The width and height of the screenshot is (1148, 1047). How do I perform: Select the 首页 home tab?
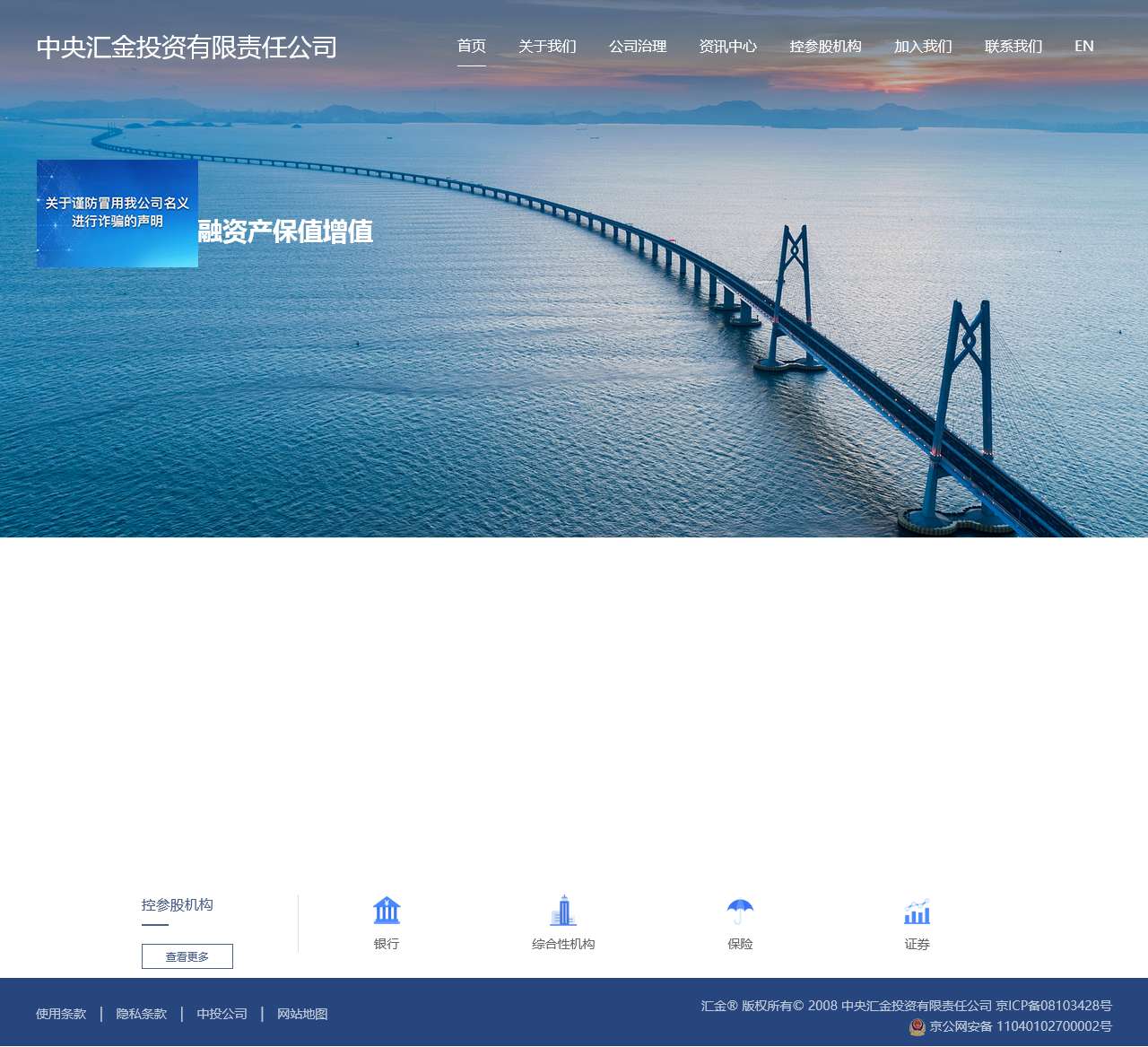coord(471,46)
